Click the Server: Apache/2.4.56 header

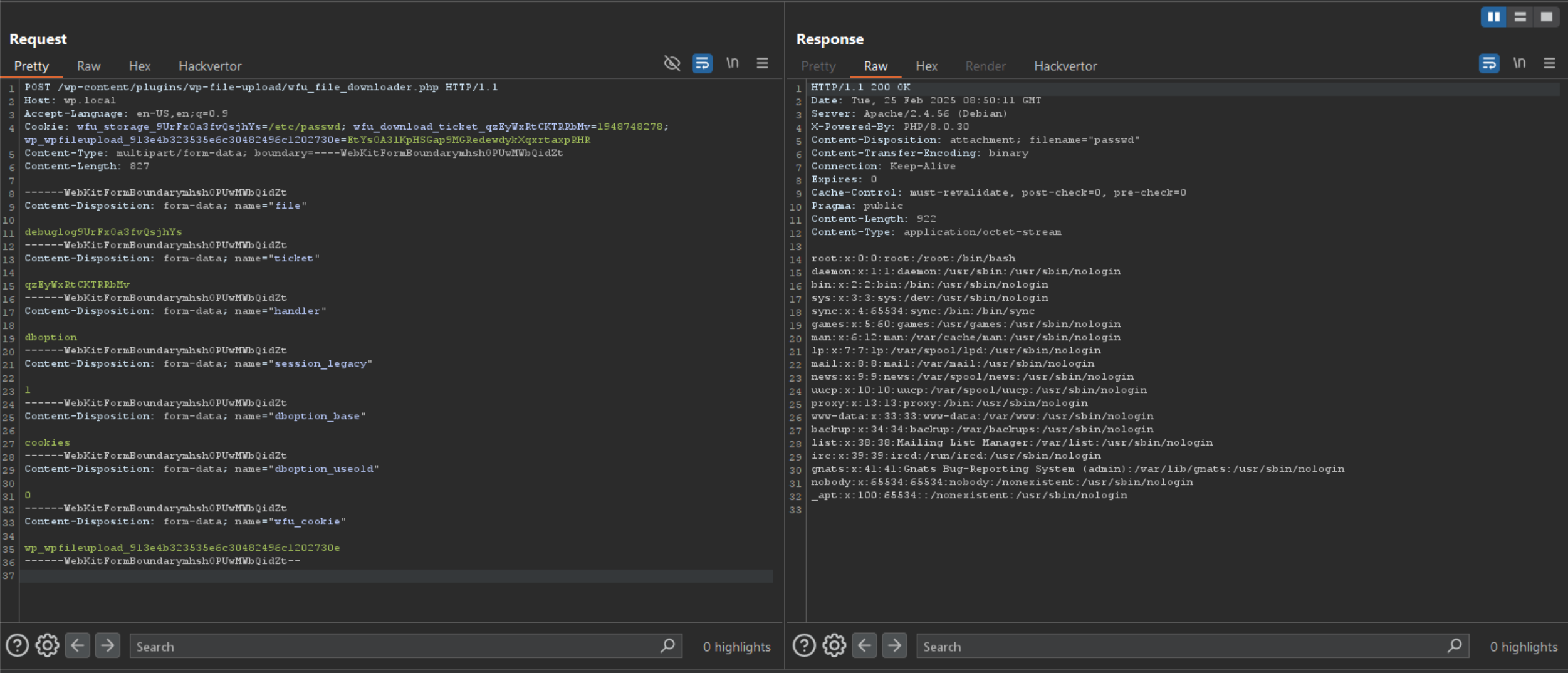pyautogui.click(x=909, y=113)
